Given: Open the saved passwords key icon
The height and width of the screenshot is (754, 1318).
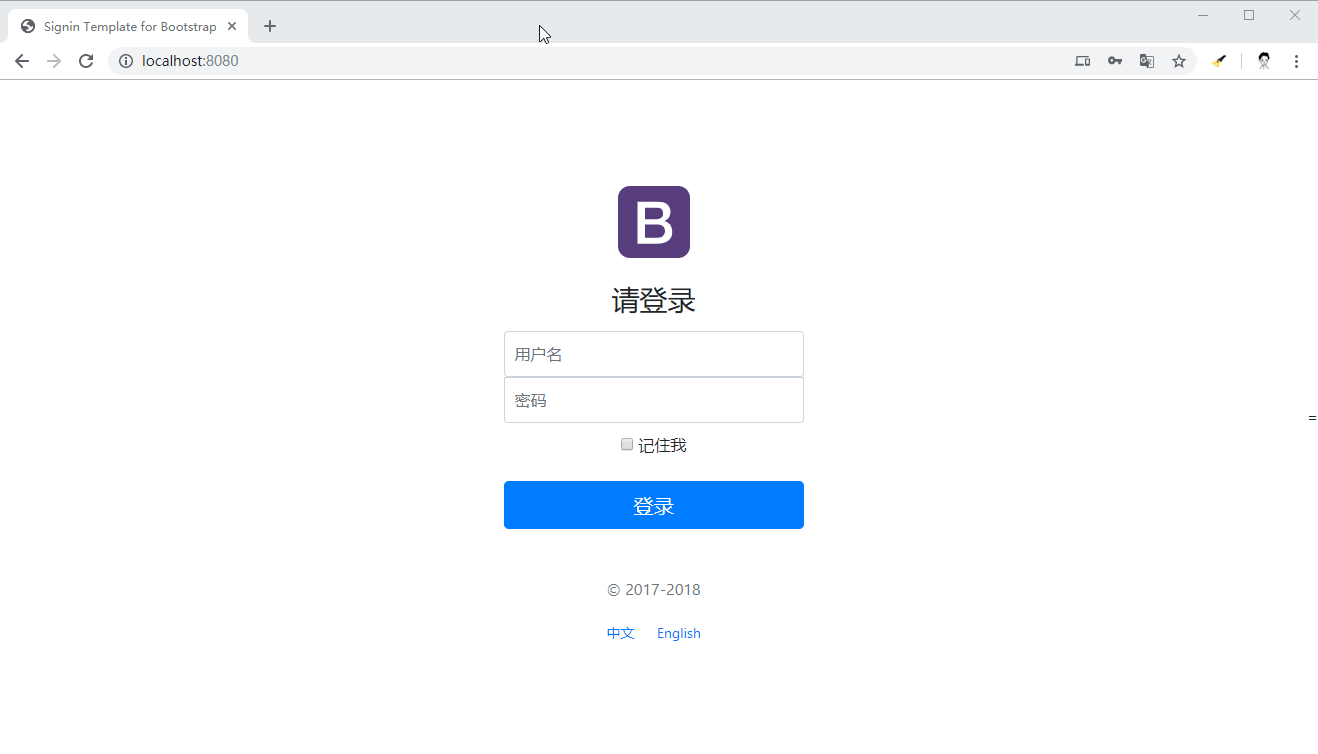Looking at the screenshot, I should tap(1115, 61).
